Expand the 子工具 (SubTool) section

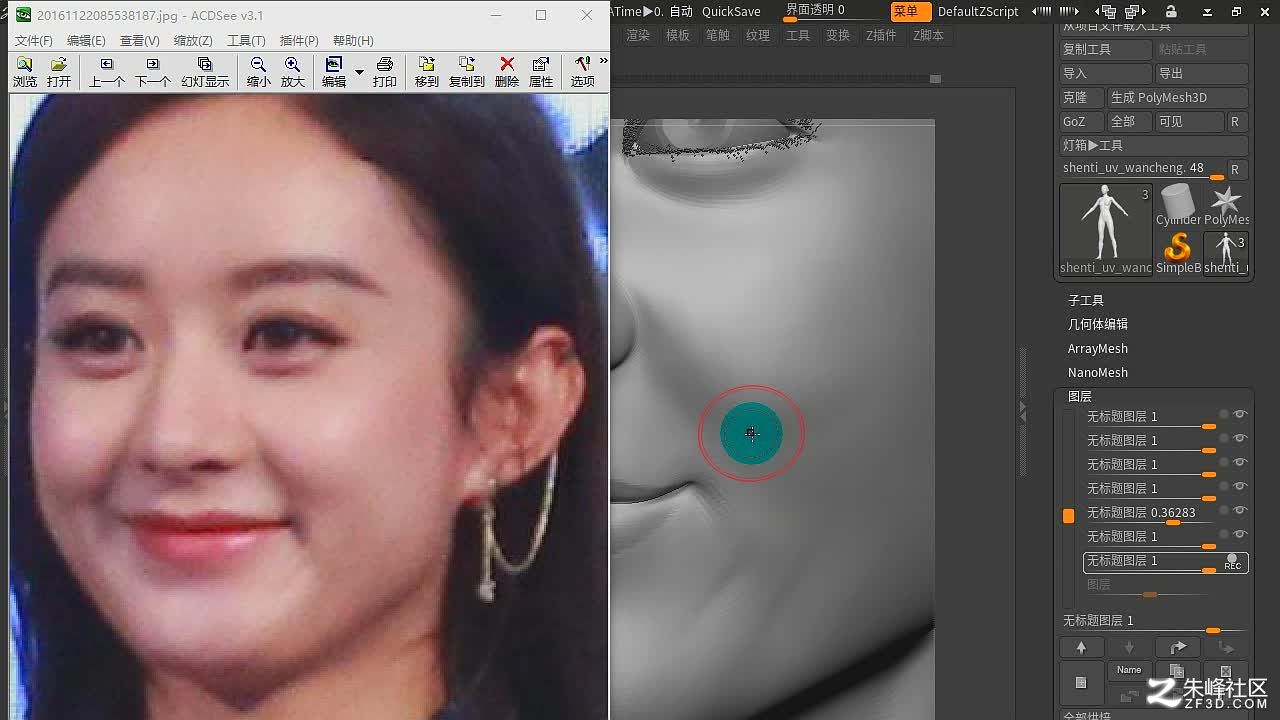[x=1085, y=300]
